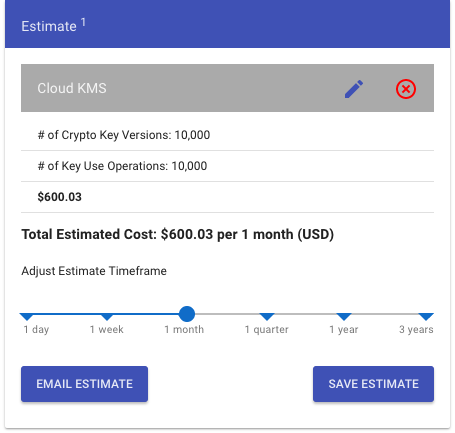Screen dimensions: 455x433
Task: Select the 1 week timeframe marker
Action: click(x=107, y=316)
